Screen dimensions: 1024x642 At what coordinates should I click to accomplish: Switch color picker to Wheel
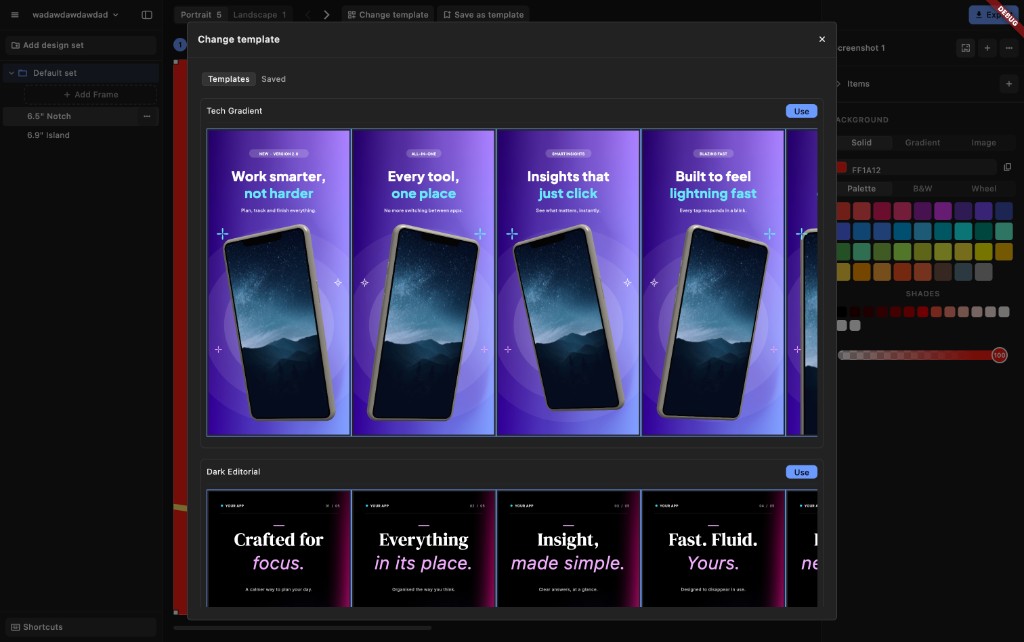(983, 189)
